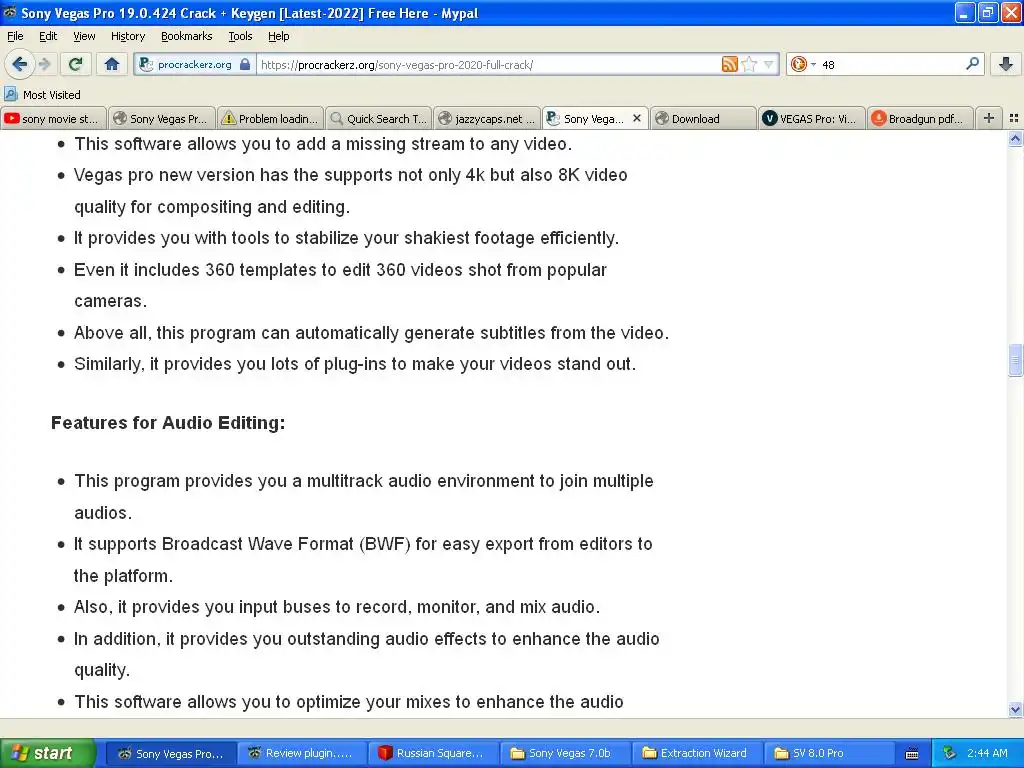
Task: Switch to the 'jazzycaps.net' tab
Action: (x=487, y=118)
